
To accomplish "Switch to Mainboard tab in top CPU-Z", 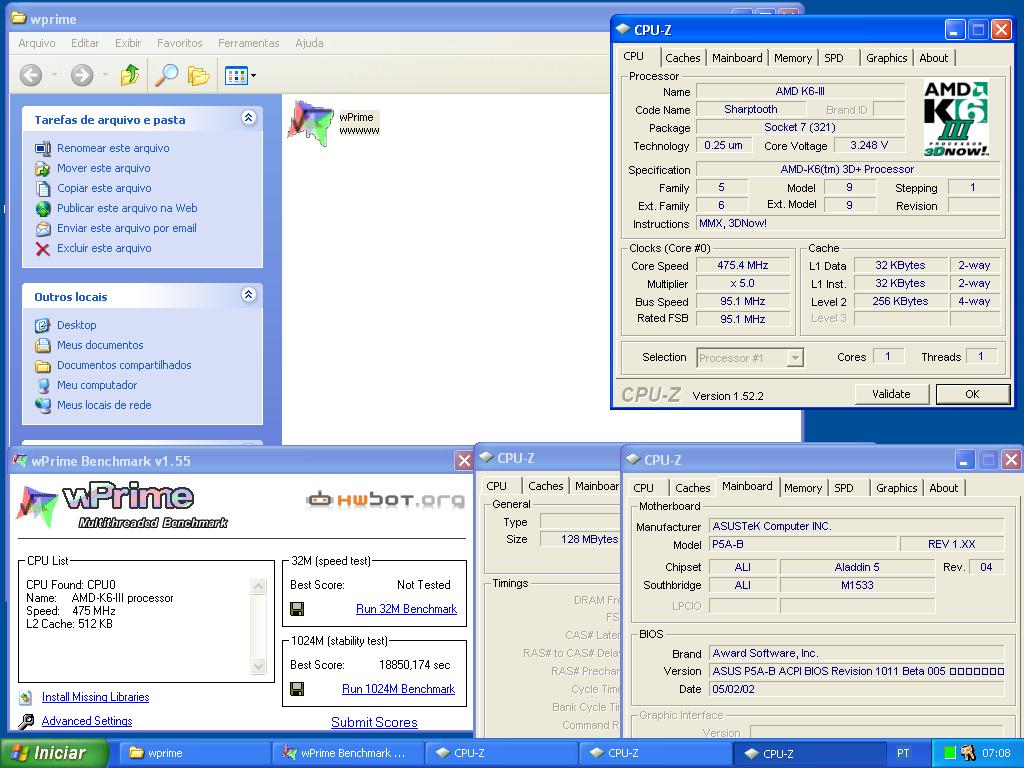I will [x=737, y=58].
